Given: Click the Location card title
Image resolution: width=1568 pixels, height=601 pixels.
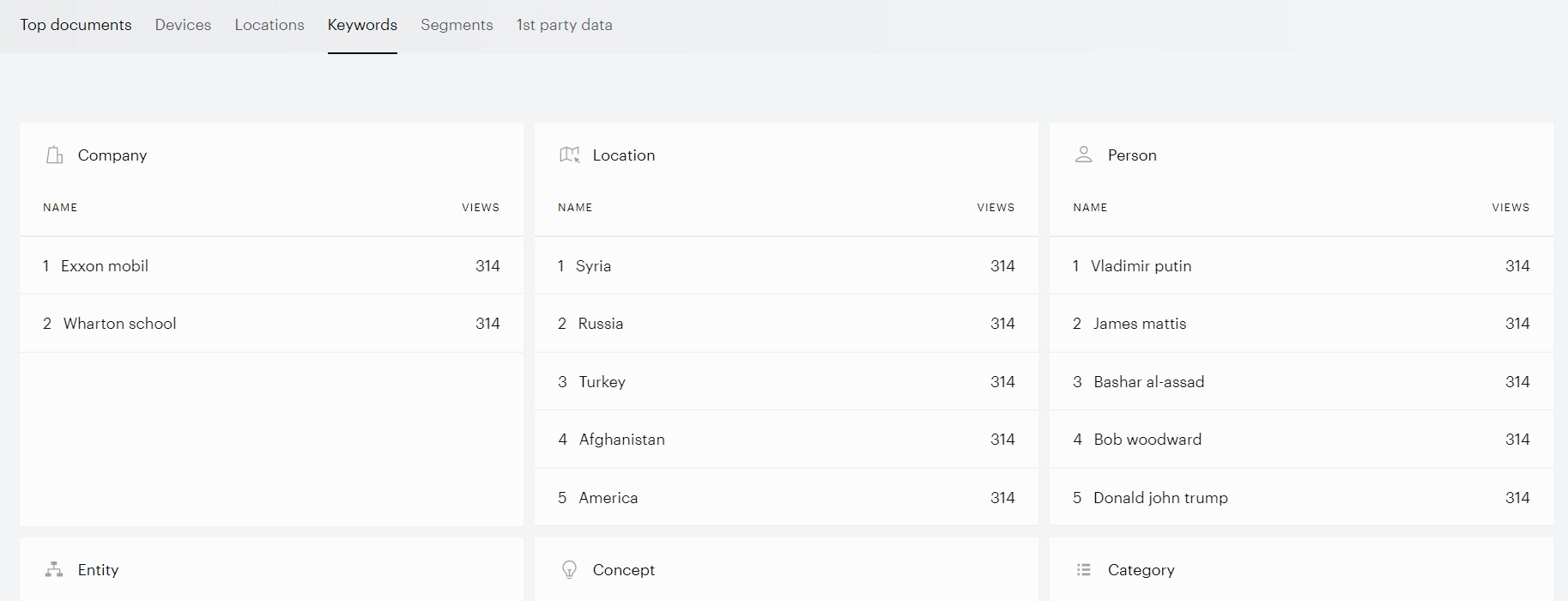Looking at the screenshot, I should (624, 155).
